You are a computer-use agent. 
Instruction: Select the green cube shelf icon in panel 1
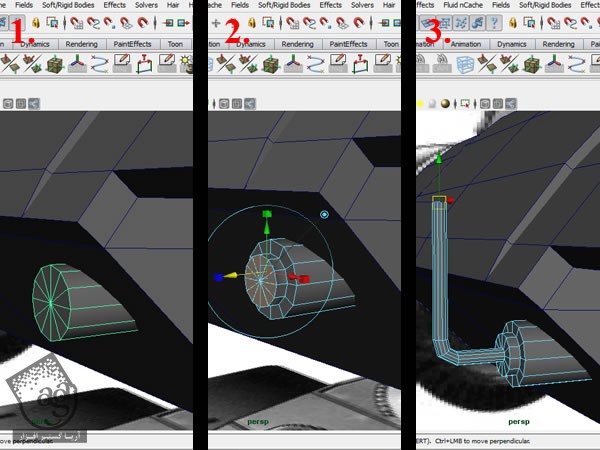click(x=56, y=65)
